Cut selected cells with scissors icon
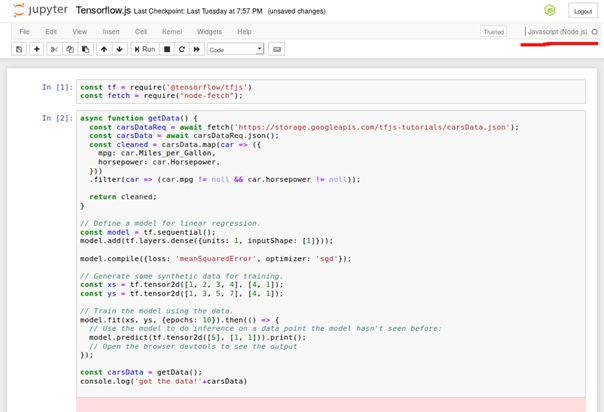 (54, 49)
